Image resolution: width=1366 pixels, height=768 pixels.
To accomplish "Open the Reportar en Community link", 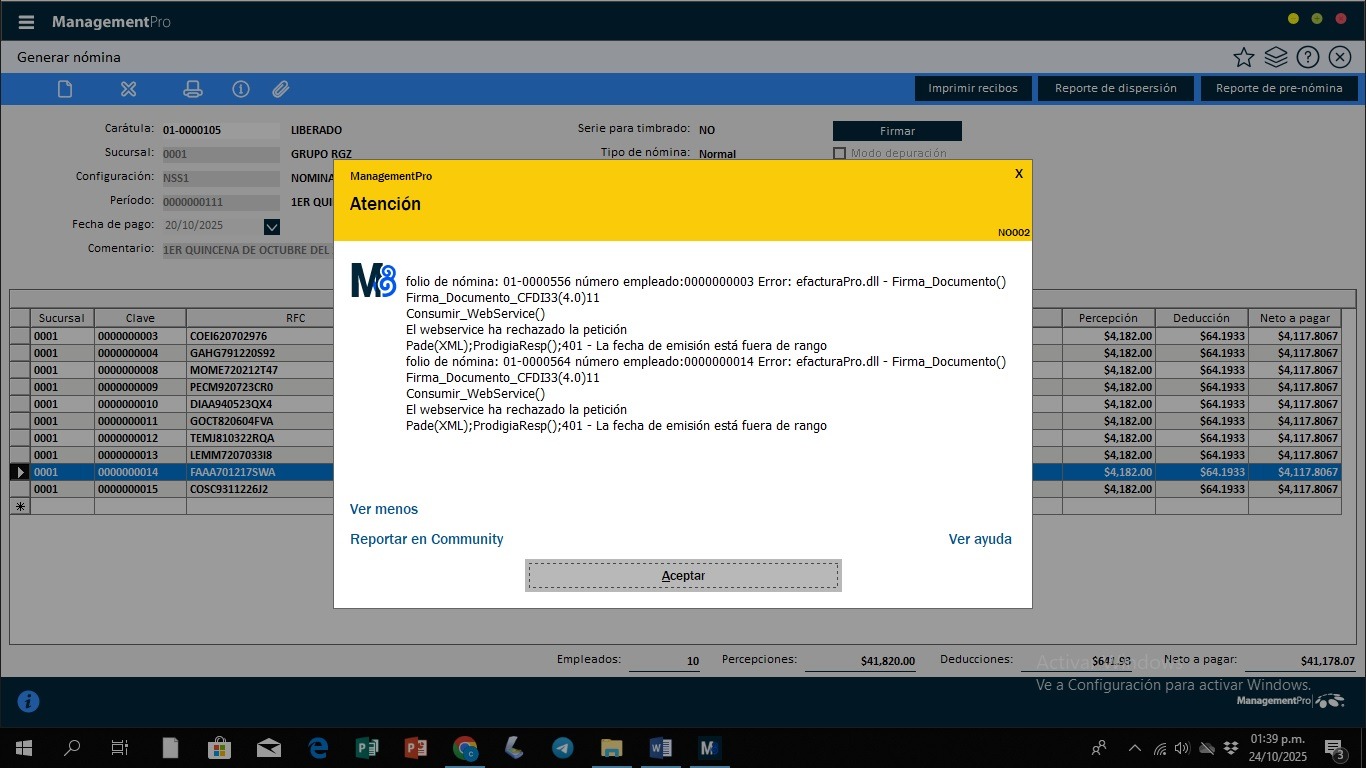I will point(426,539).
